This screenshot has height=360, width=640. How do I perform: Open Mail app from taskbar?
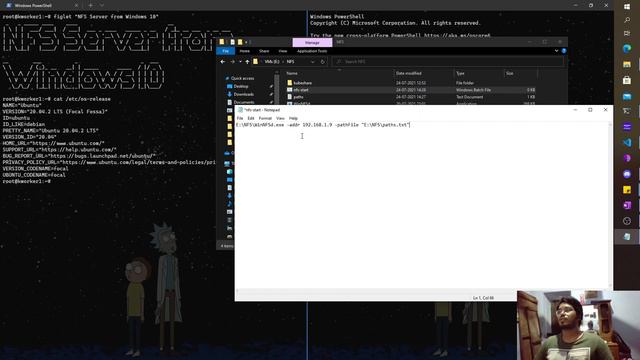[627, 96]
